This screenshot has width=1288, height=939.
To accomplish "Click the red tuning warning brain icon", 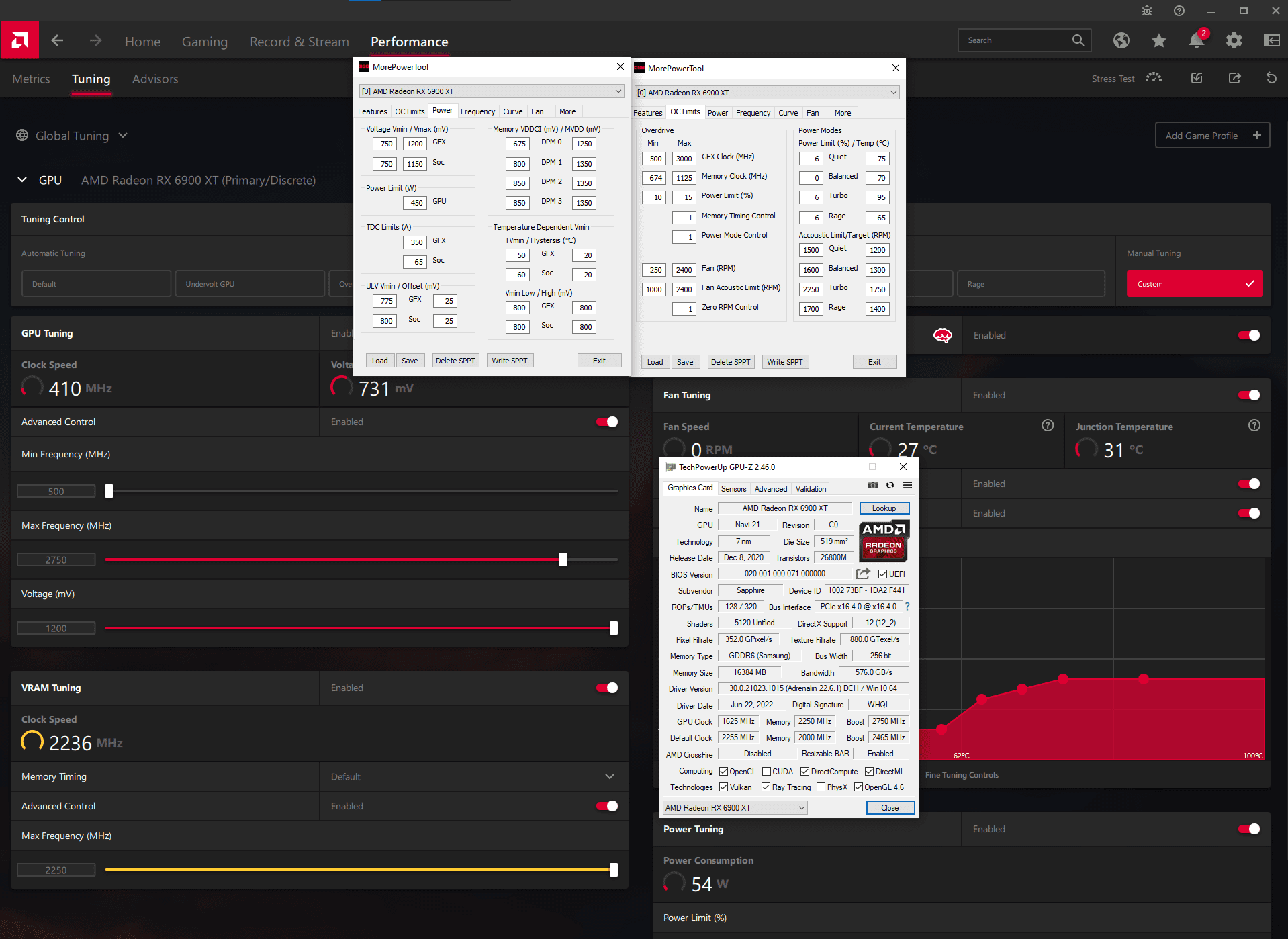I will [x=942, y=335].
